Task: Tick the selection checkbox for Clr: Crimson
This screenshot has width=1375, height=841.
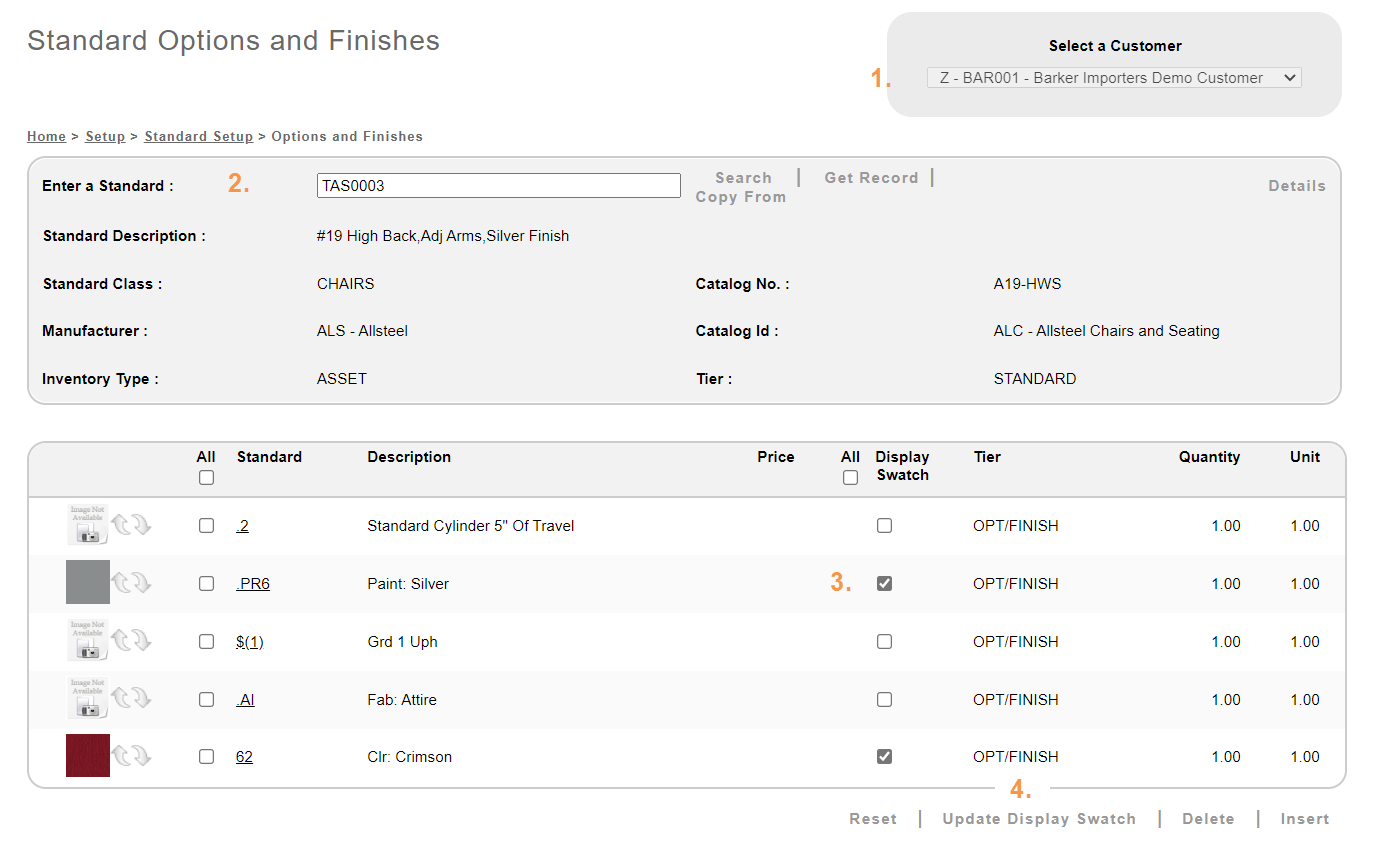Action: coord(206,757)
